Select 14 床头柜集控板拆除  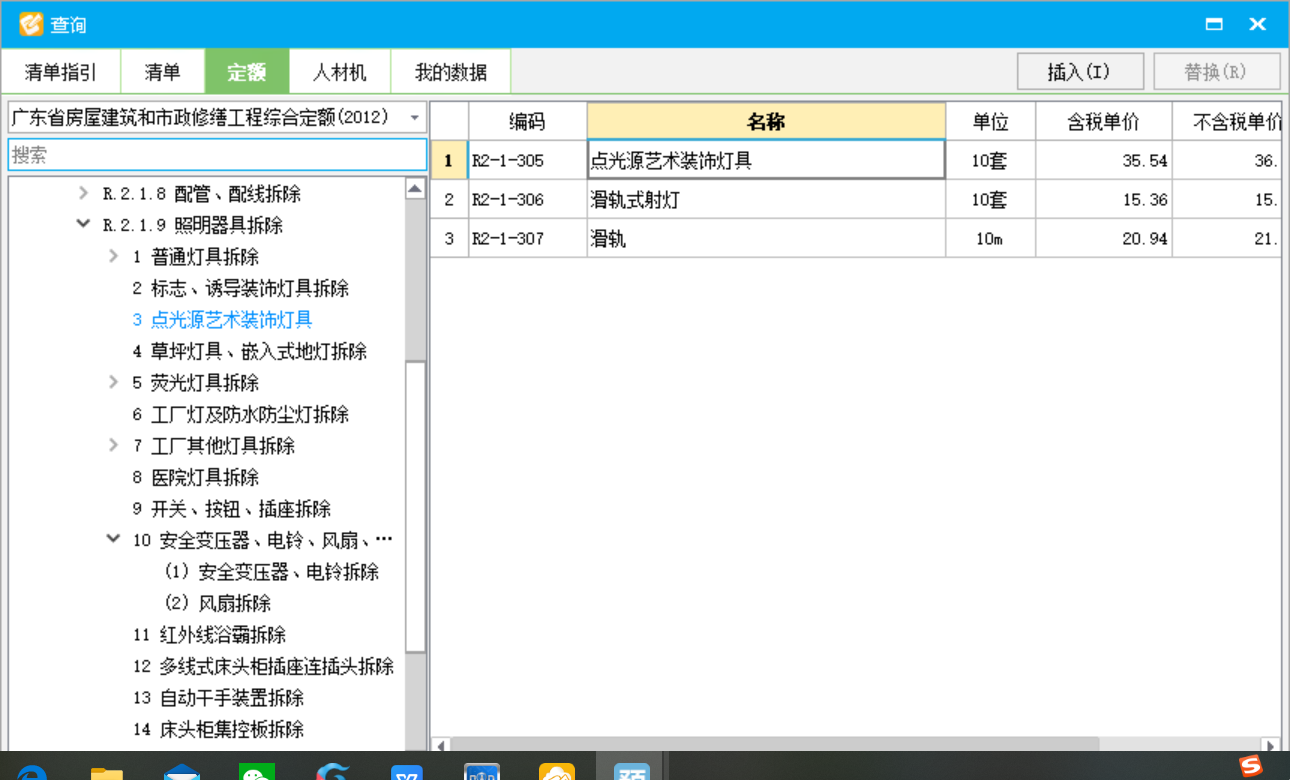click(x=218, y=729)
